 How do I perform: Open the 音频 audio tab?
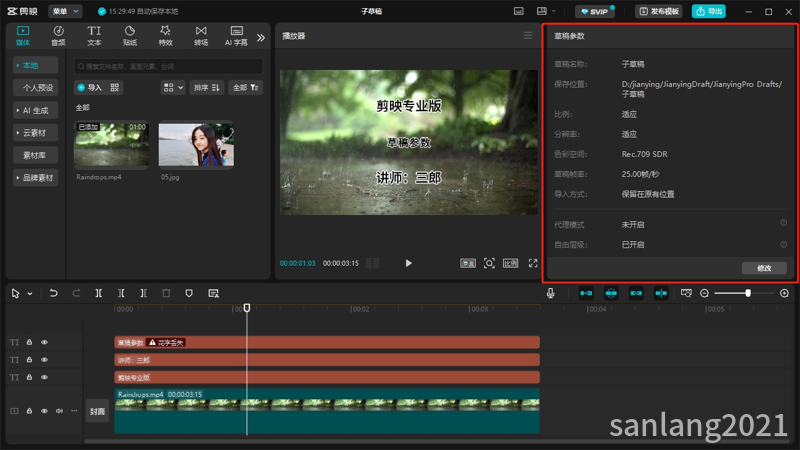point(58,36)
